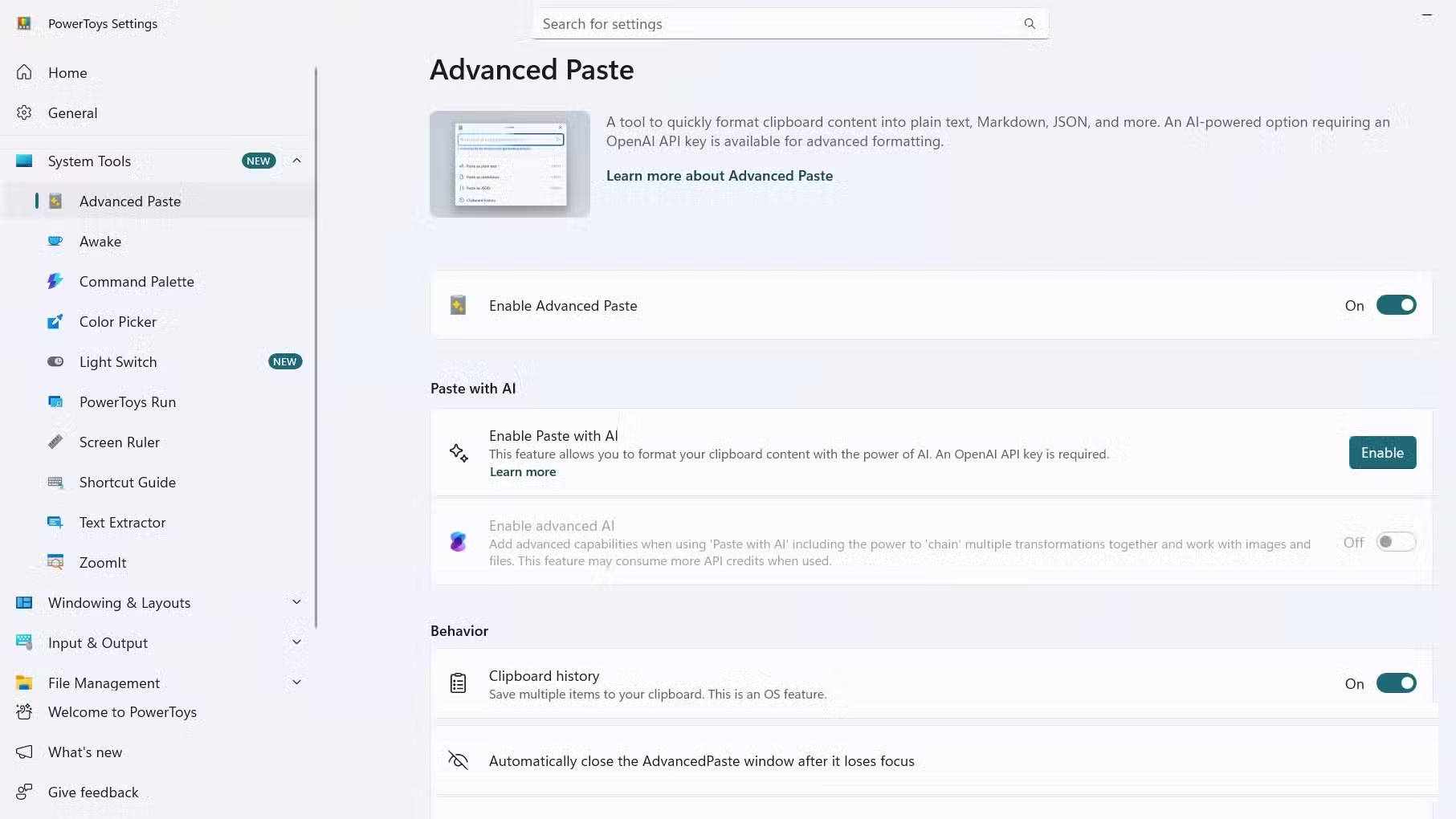The height and width of the screenshot is (819, 1456).
Task: Click the Light Switch toggle icon
Action: (x=55, y=361)
